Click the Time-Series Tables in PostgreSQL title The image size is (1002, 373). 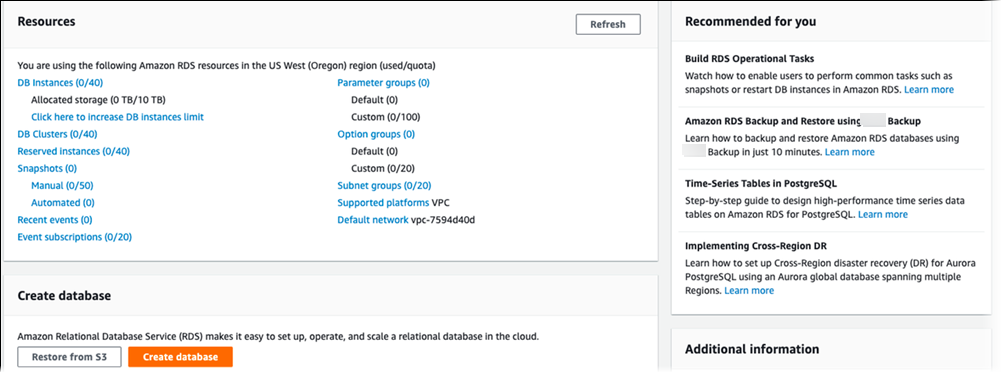[761, 183]
